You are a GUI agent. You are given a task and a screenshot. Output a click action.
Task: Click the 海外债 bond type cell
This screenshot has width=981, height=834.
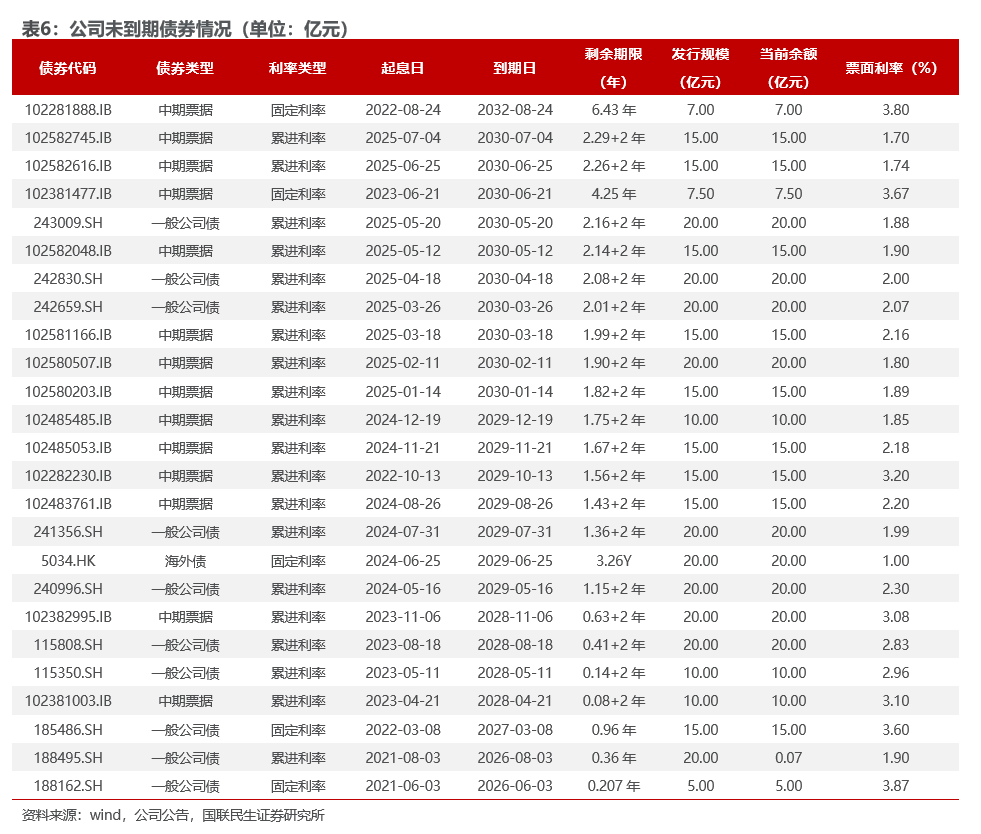click(x=185, y=561)
